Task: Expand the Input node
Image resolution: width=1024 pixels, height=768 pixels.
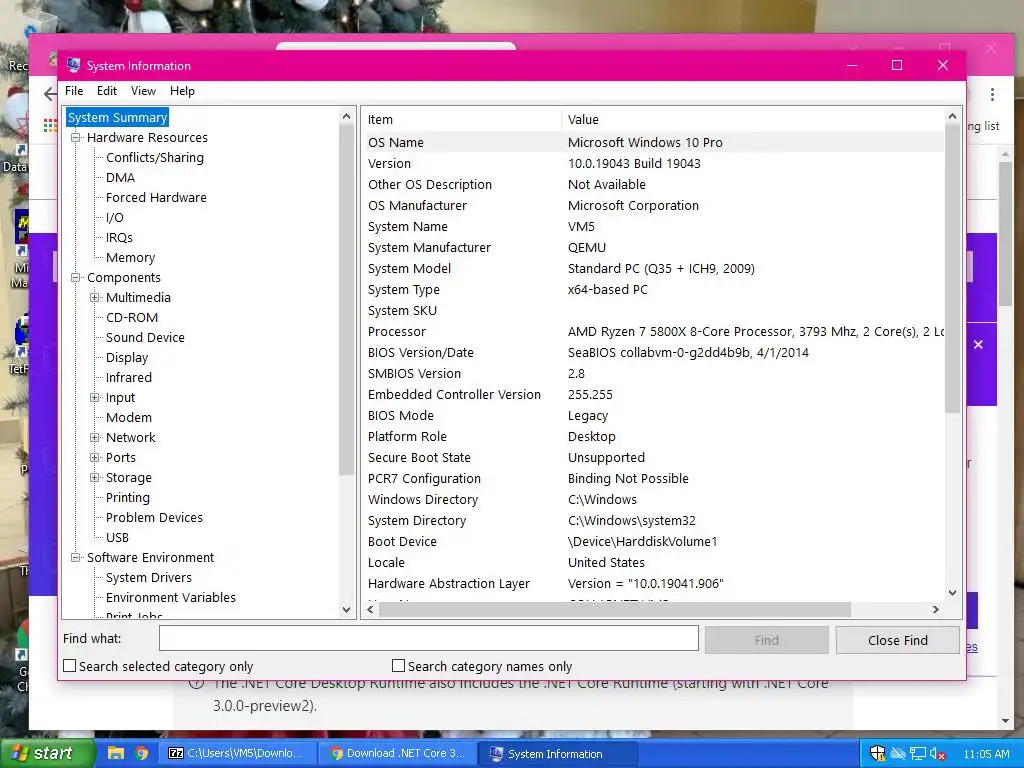Action: (95, 397)
